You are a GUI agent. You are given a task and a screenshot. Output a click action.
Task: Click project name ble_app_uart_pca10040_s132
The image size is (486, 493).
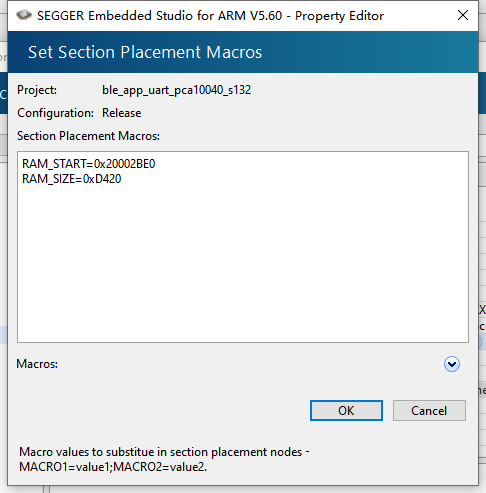pyautogui.click(x=176, y=90)
